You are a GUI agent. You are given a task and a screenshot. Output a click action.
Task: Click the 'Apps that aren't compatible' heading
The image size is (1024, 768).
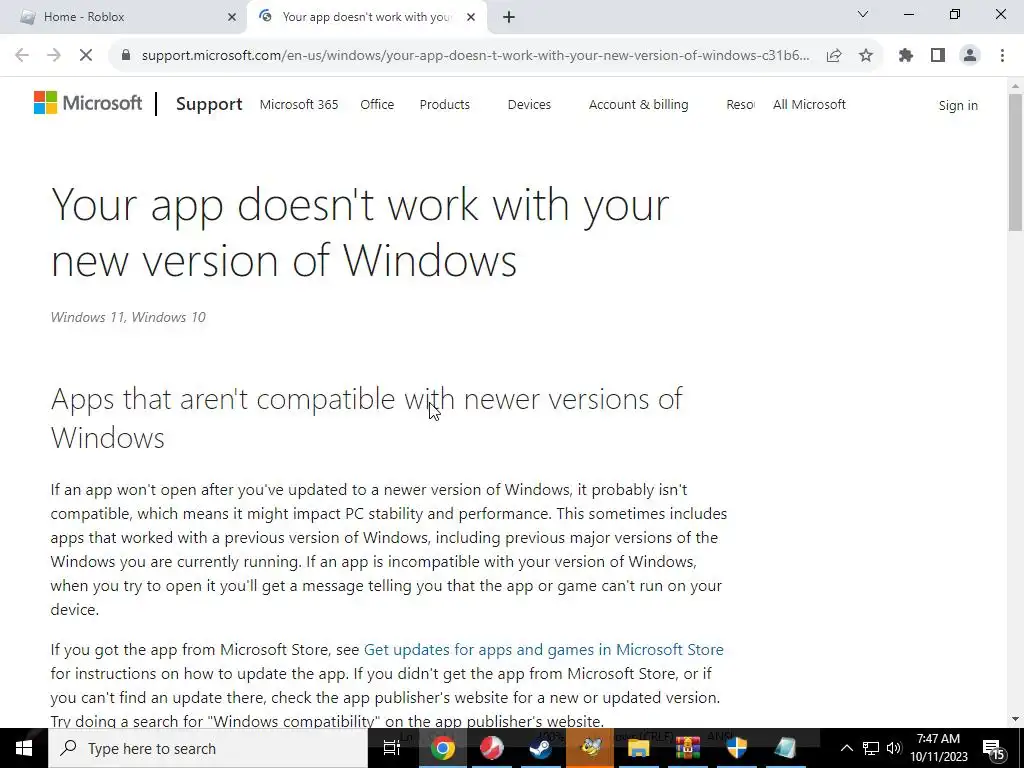click(366, 418)
